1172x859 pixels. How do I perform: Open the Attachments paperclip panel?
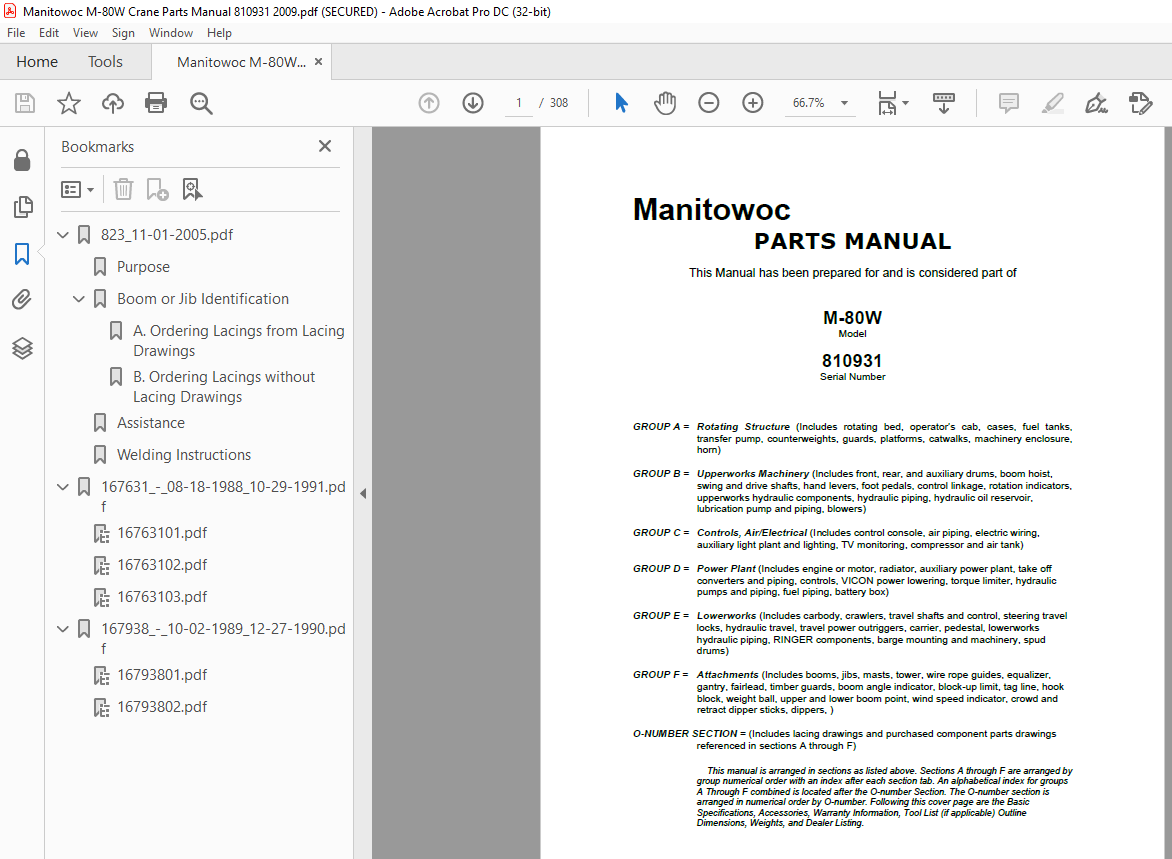tap(22, 301)
